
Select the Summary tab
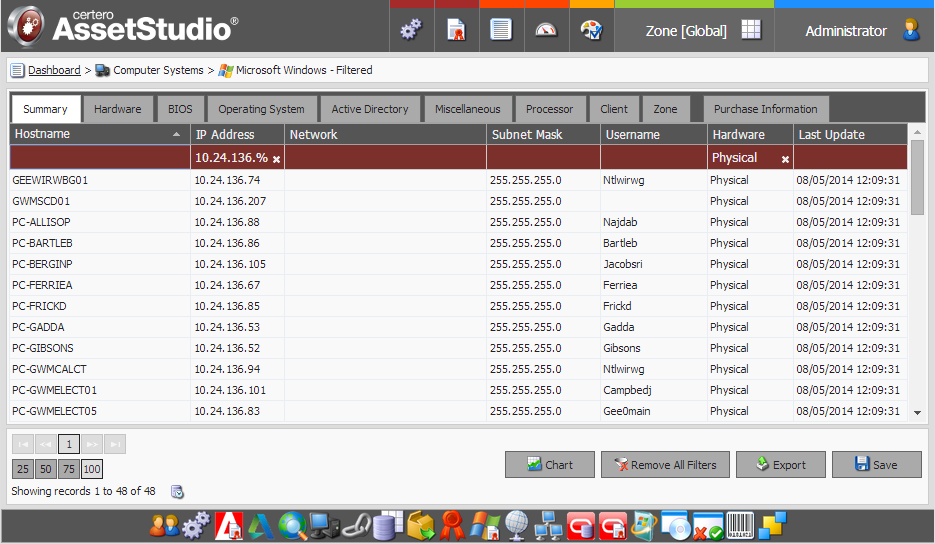pos(45,109)
